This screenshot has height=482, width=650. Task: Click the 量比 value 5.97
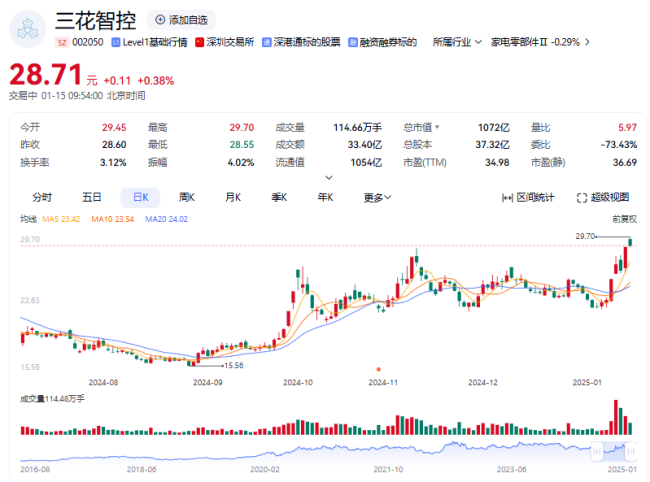tap(627, 127)
